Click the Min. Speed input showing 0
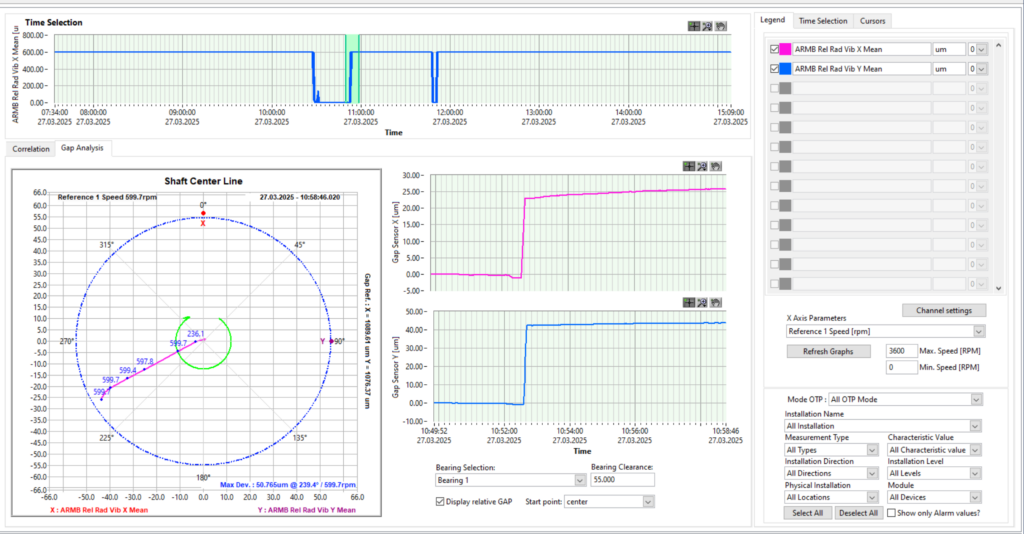 (901, 367)
